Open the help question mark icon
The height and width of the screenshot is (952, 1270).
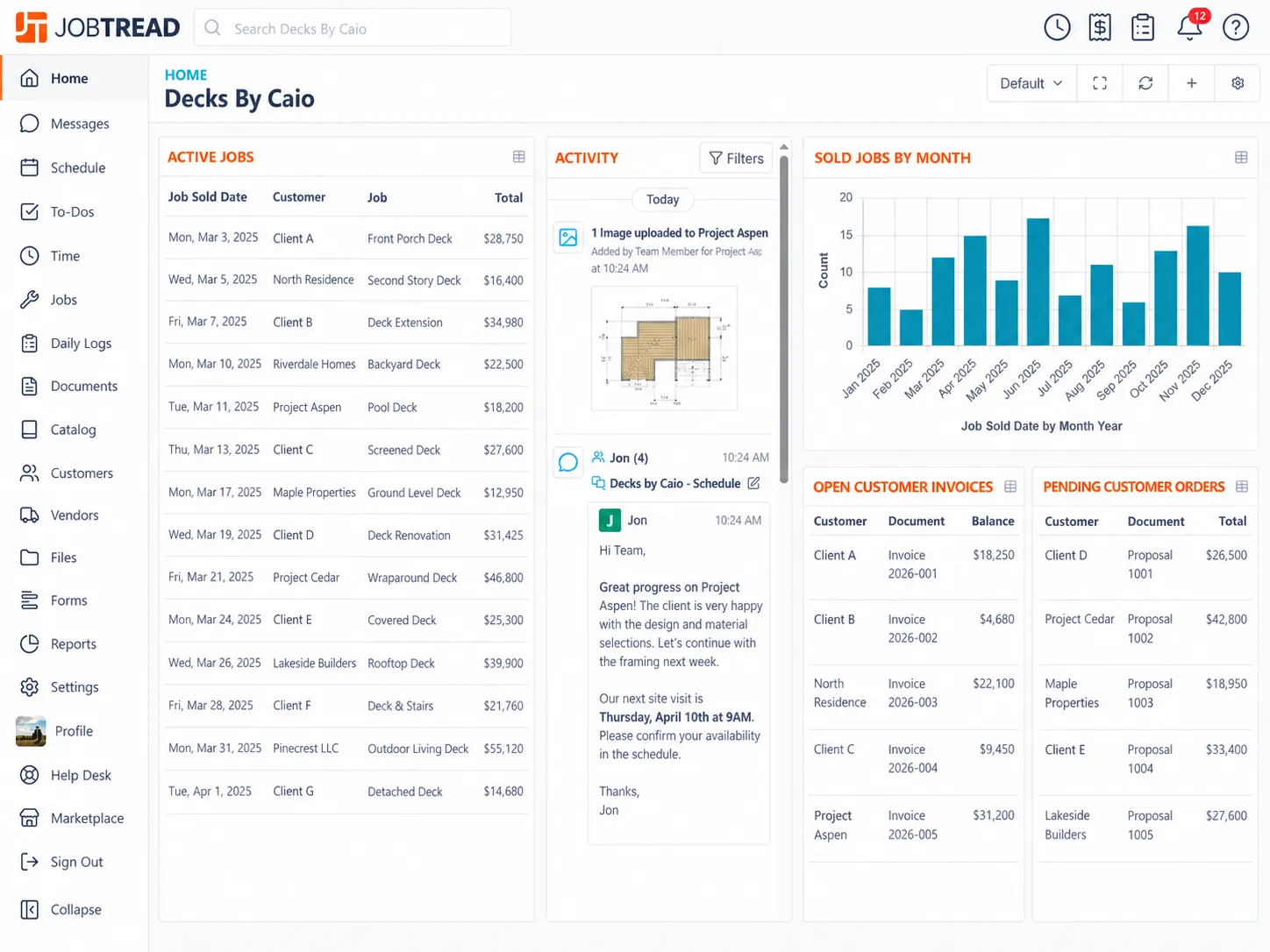1236,27
